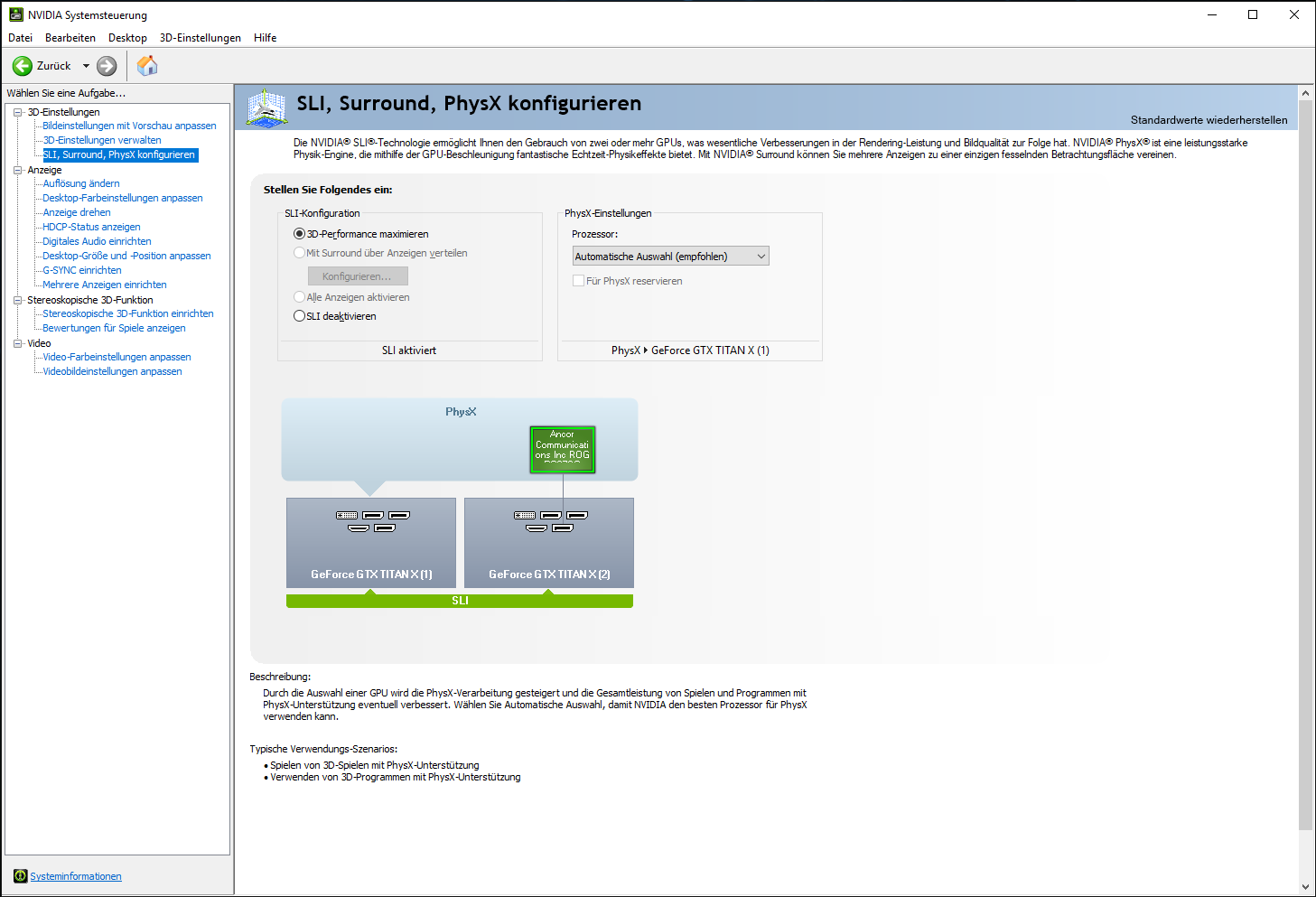Open PhysX Prozessor dropdown

coord(671,257)
